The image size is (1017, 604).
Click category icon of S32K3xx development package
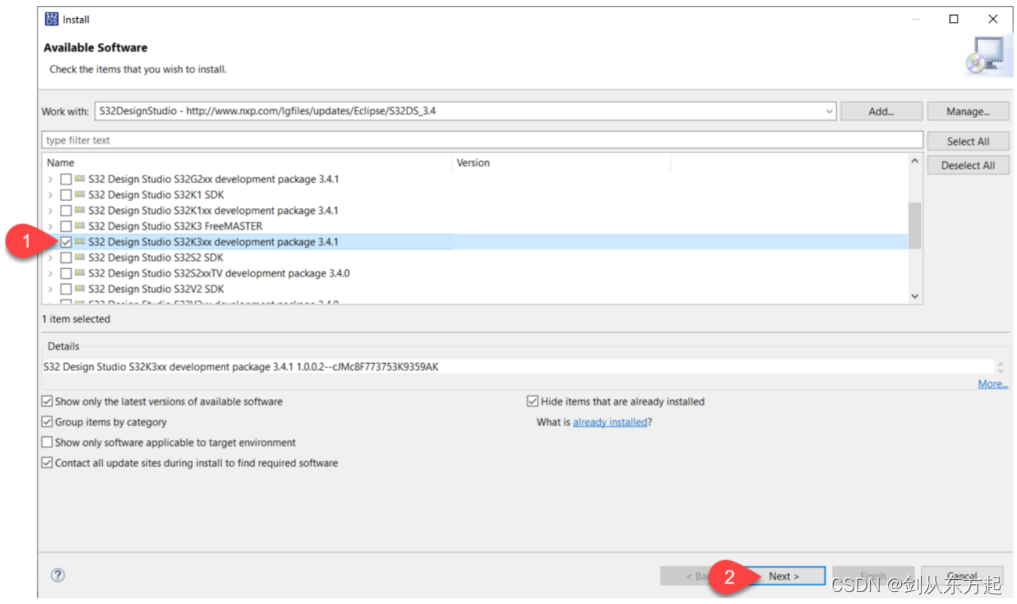80,241
